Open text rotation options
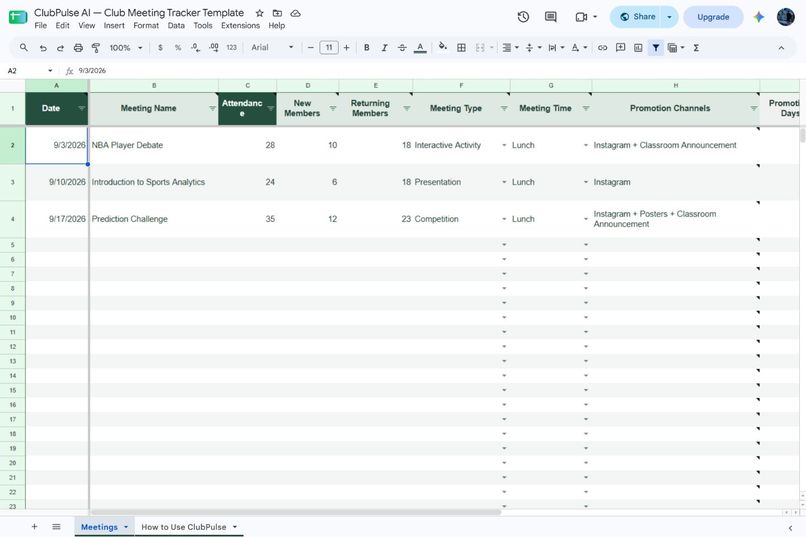Viewport: 806px width, 537px height. 579,48
